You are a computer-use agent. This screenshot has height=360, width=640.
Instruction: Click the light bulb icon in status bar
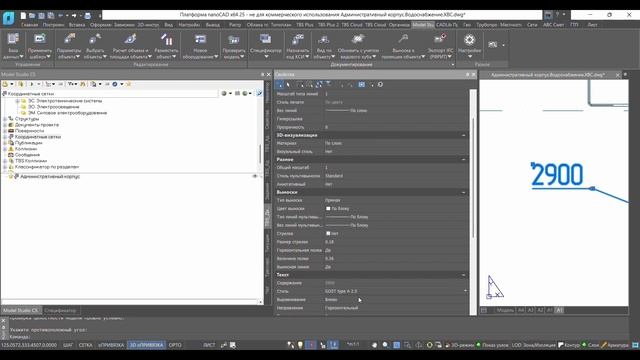pos(300,345)
